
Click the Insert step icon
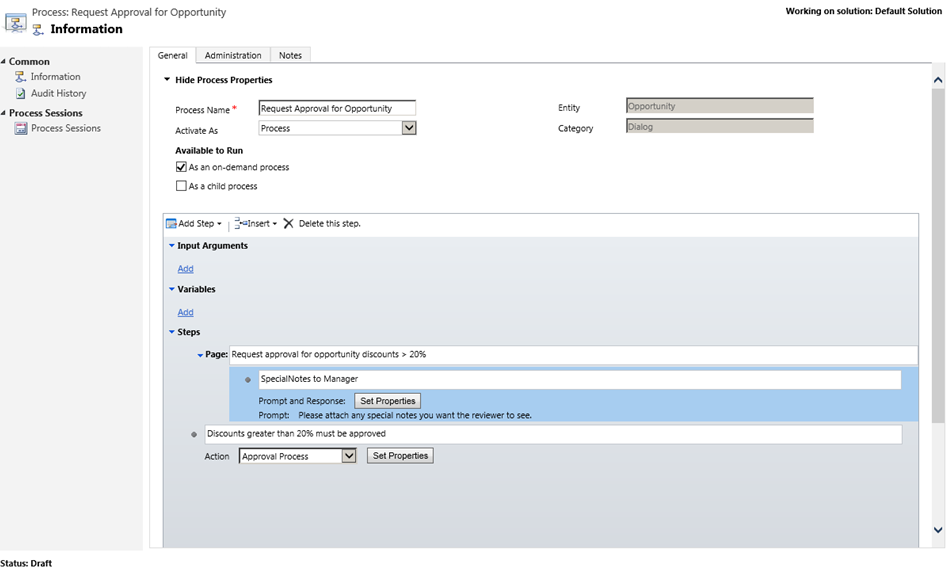tap(241, 223)
